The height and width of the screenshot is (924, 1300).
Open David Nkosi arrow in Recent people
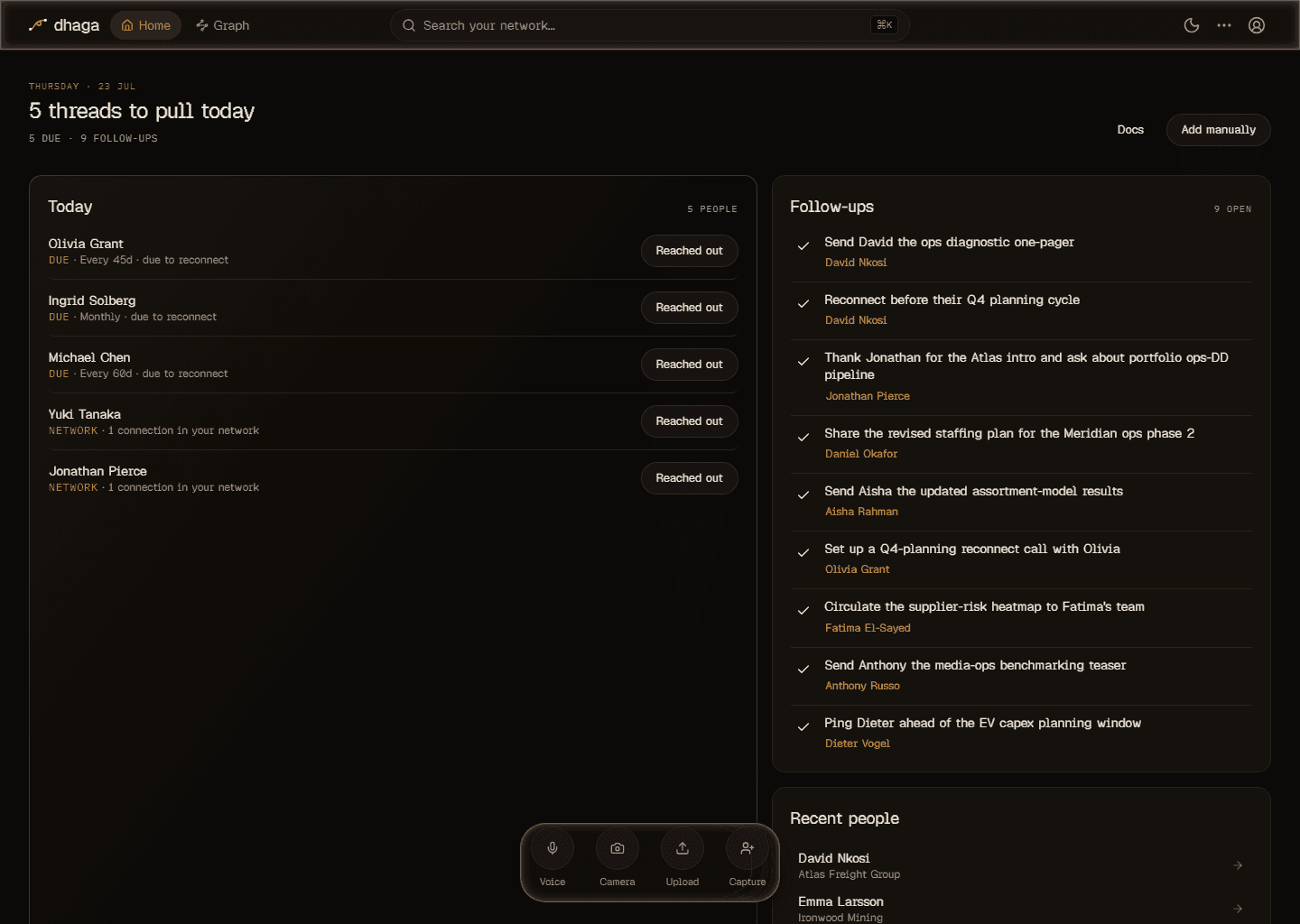(x=1238, y=865)
